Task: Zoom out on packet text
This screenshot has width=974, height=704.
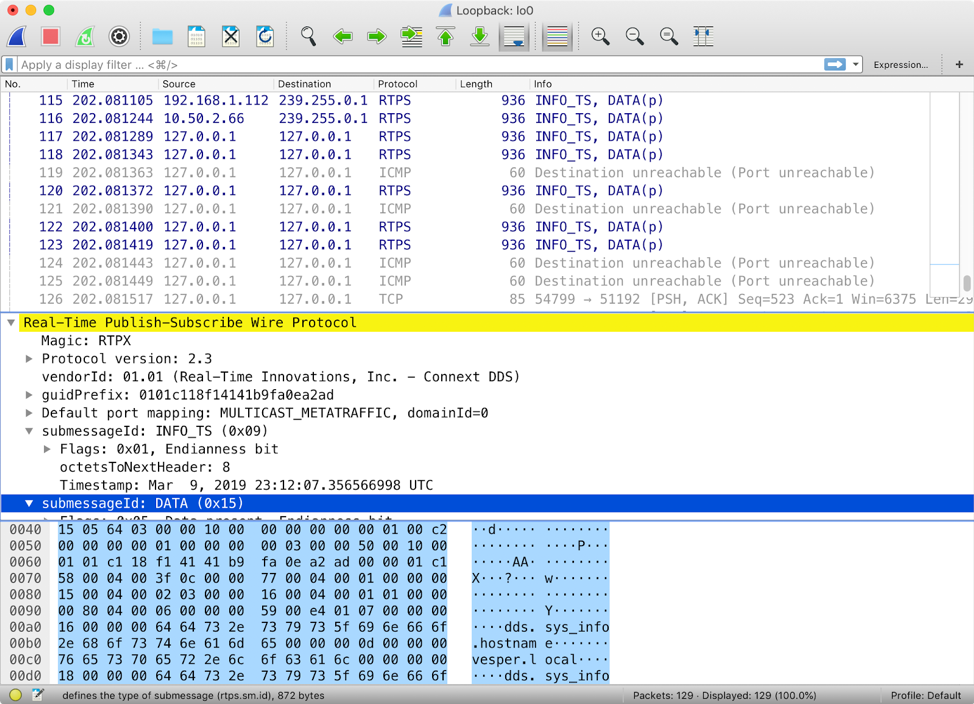Action: tap(634, 37)
